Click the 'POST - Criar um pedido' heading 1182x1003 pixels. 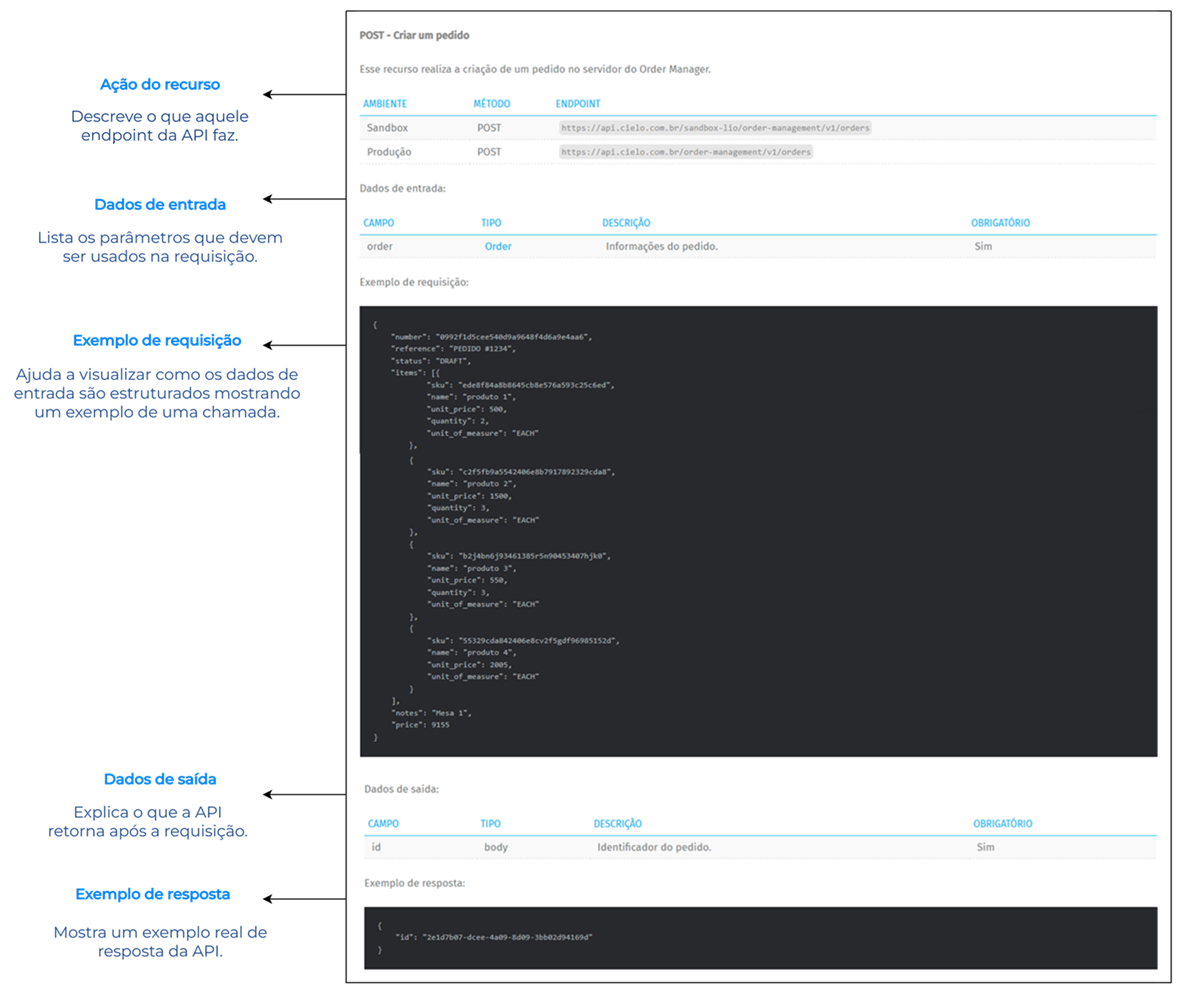[x=414, y=35]
